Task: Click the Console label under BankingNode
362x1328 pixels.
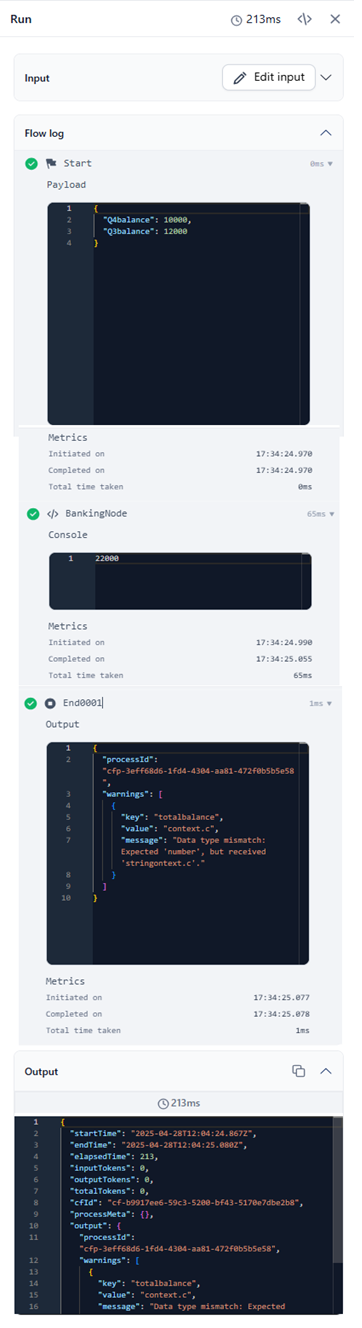Action: pyautogui.click(x=67, y=535)
